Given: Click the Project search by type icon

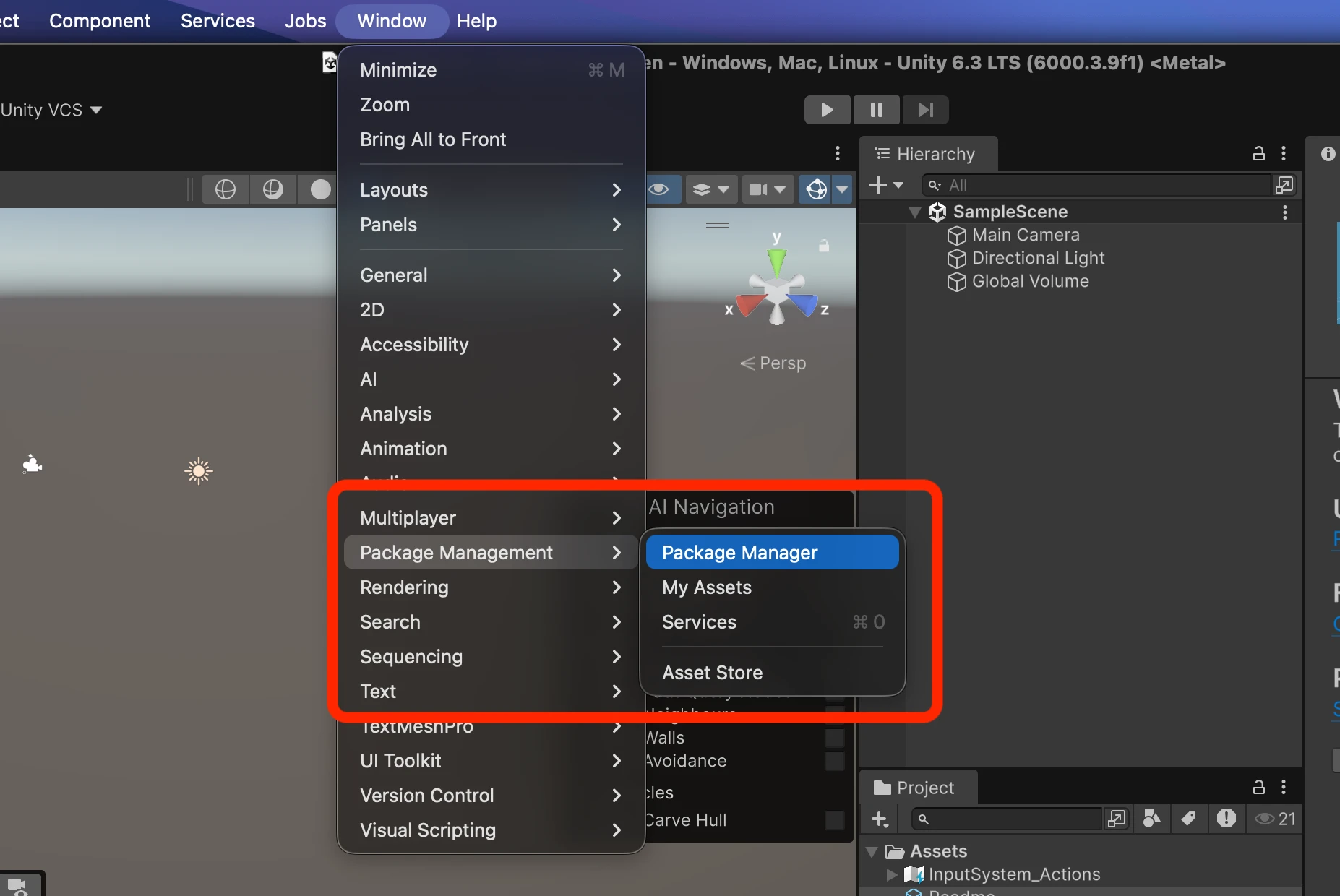Looking at the screenshot, I should click(x=1151, y=819).
